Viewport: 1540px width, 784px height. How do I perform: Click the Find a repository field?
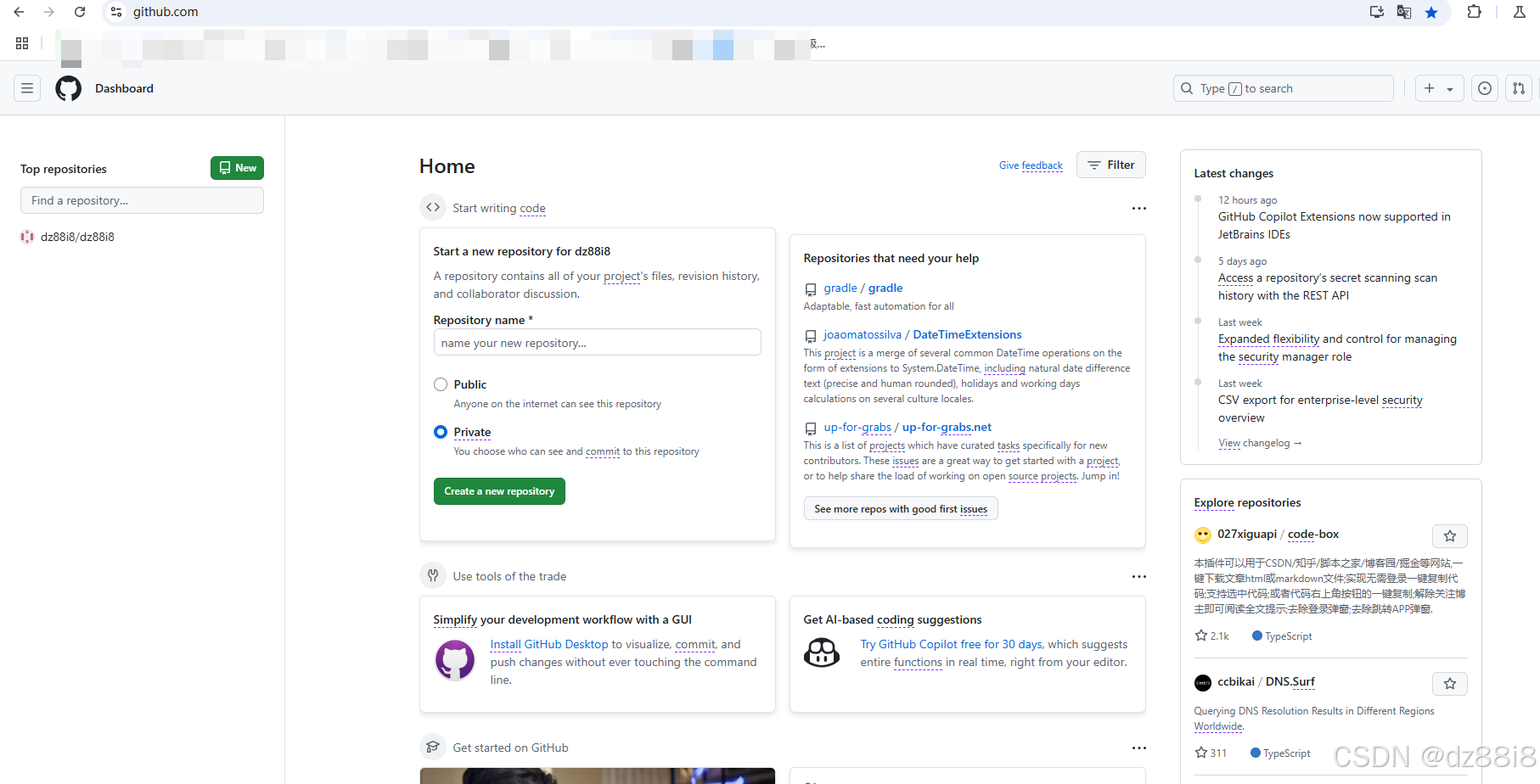(142, 200)
